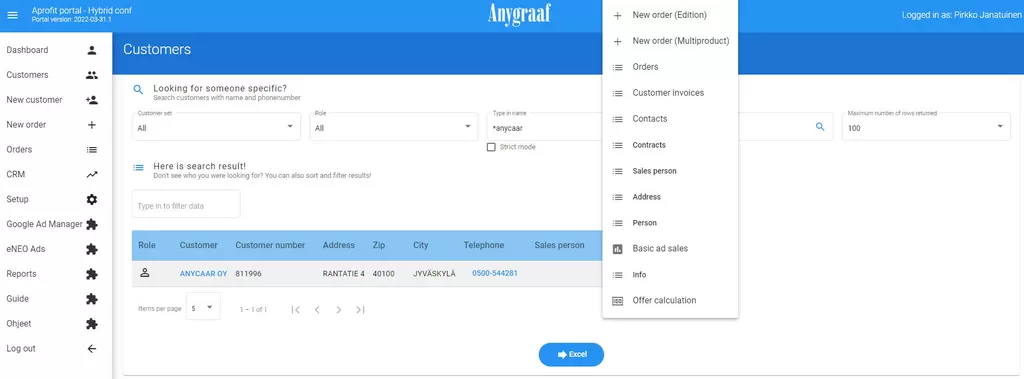Click the JYVÄSKYLÄ city cell
1024x379 pixels.
tap(434, 274)
